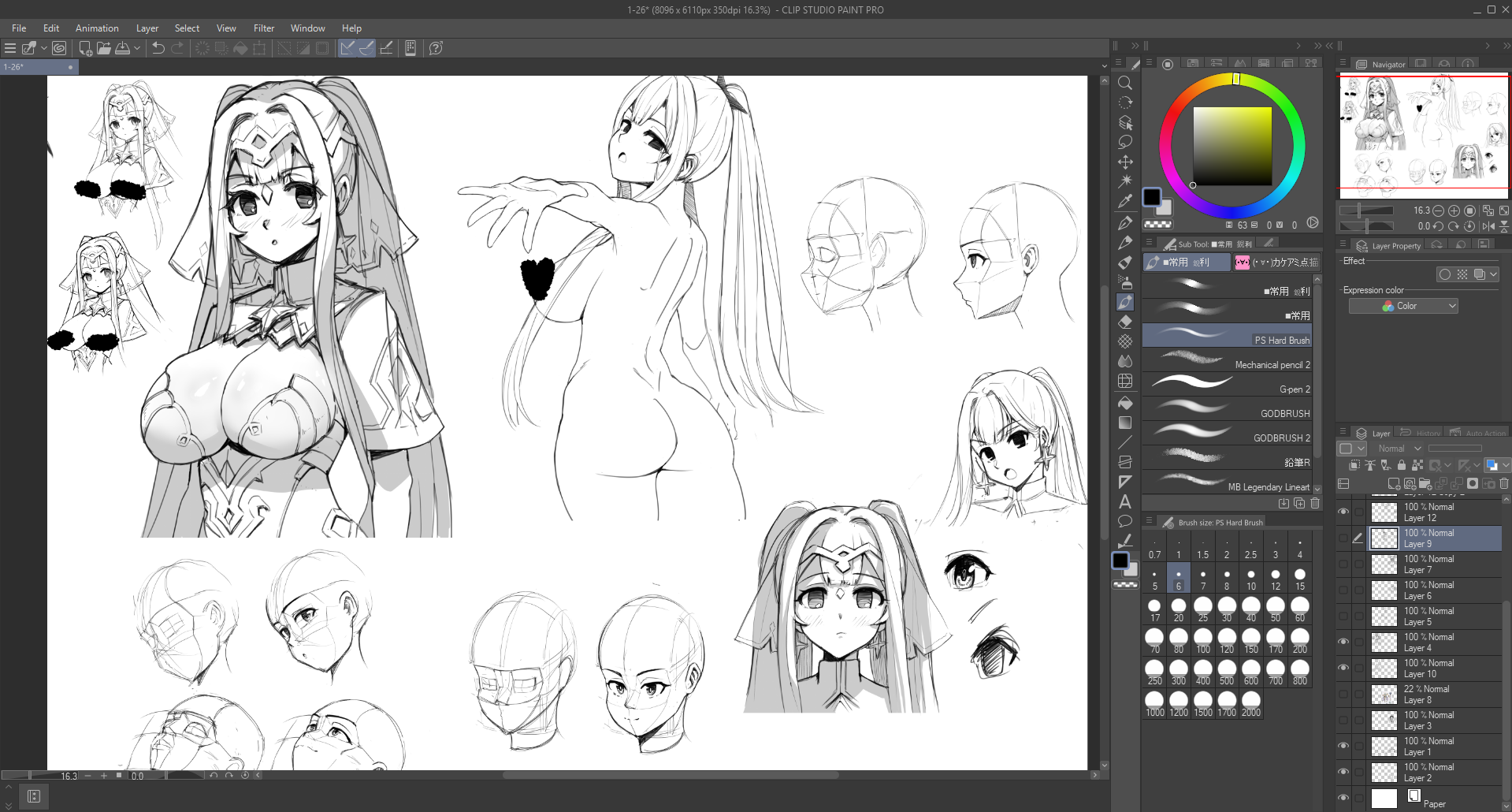This screenshot has width=1512, height=812.
Task: Select the Move layer tool
Action: coord(1125,162)
